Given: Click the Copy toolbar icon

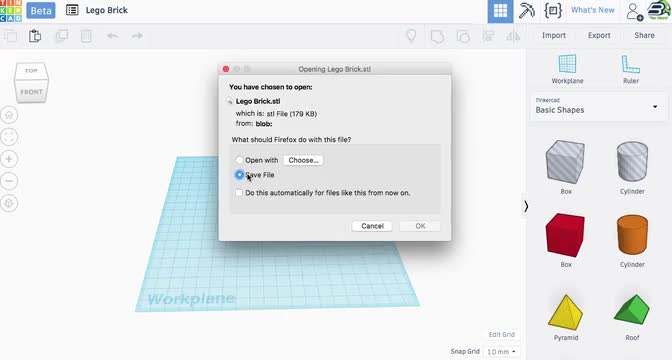Looking at the screenshot, I should (11, 36).
